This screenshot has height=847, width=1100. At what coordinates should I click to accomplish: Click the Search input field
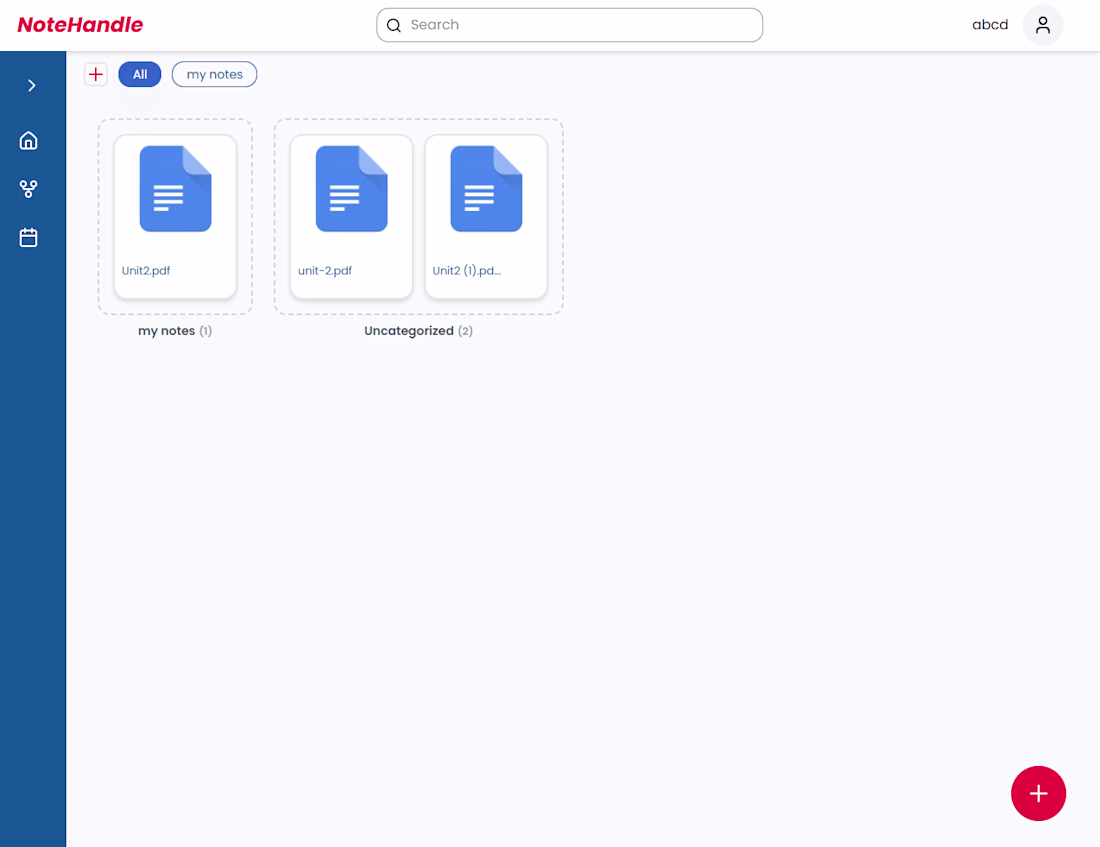click(570, 25)
